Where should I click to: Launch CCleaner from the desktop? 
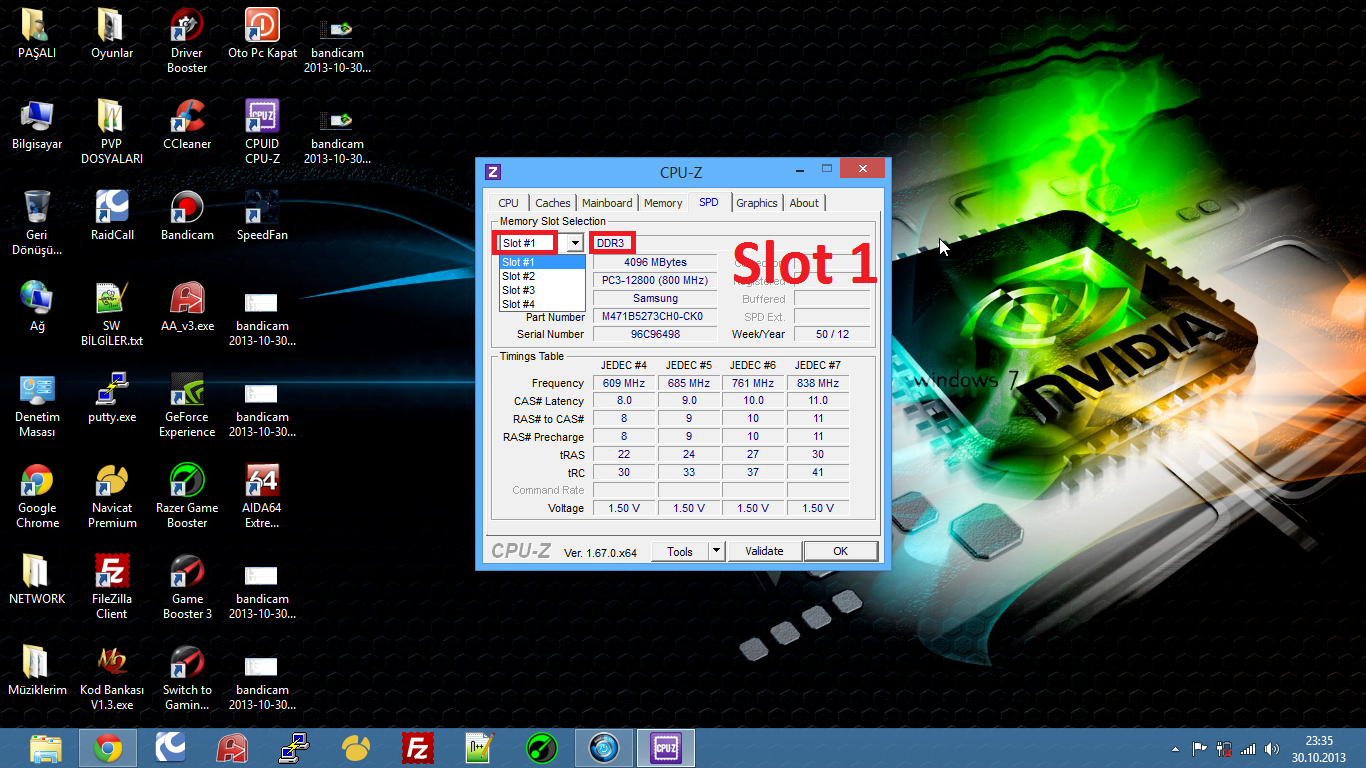coord(187,124)
